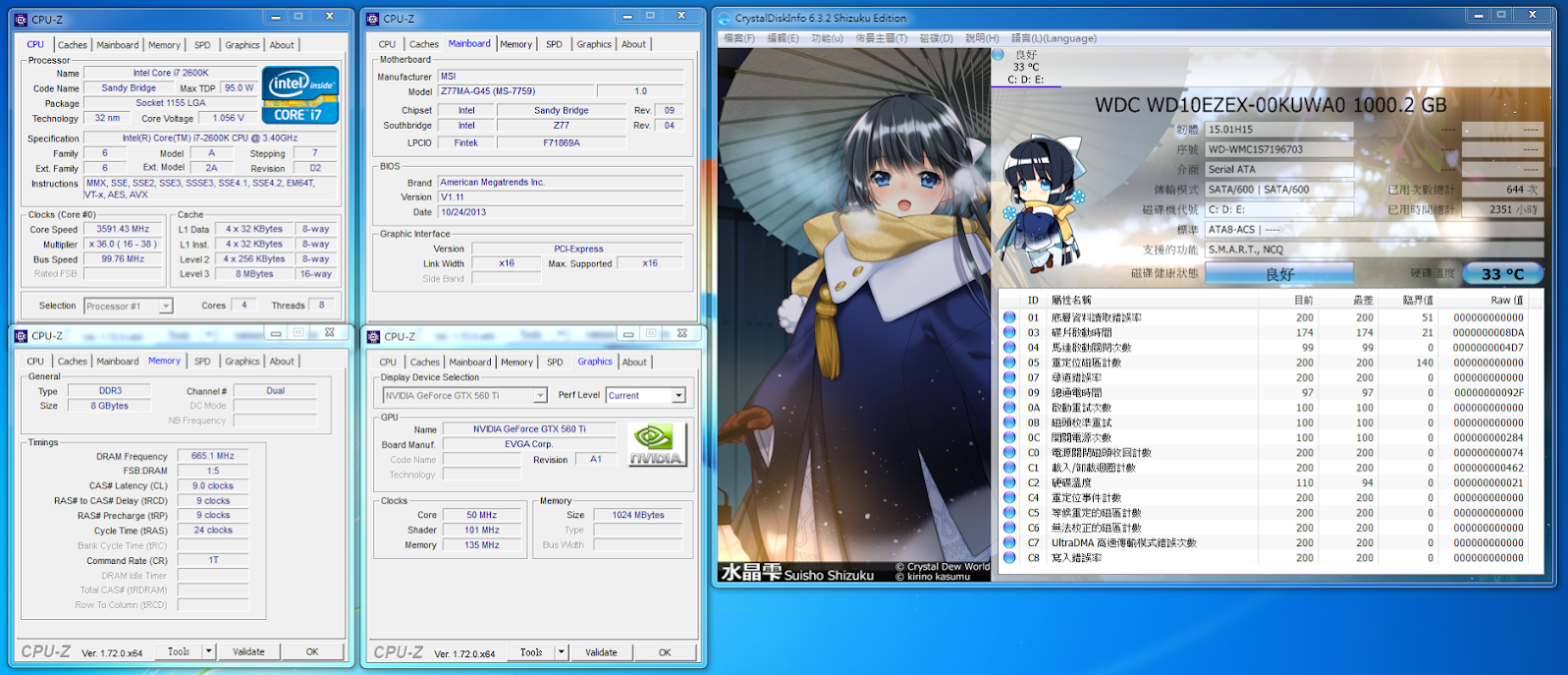
Task: Click the status orb of S.M.A.R.T. row C4
Action: point(1008,497)
